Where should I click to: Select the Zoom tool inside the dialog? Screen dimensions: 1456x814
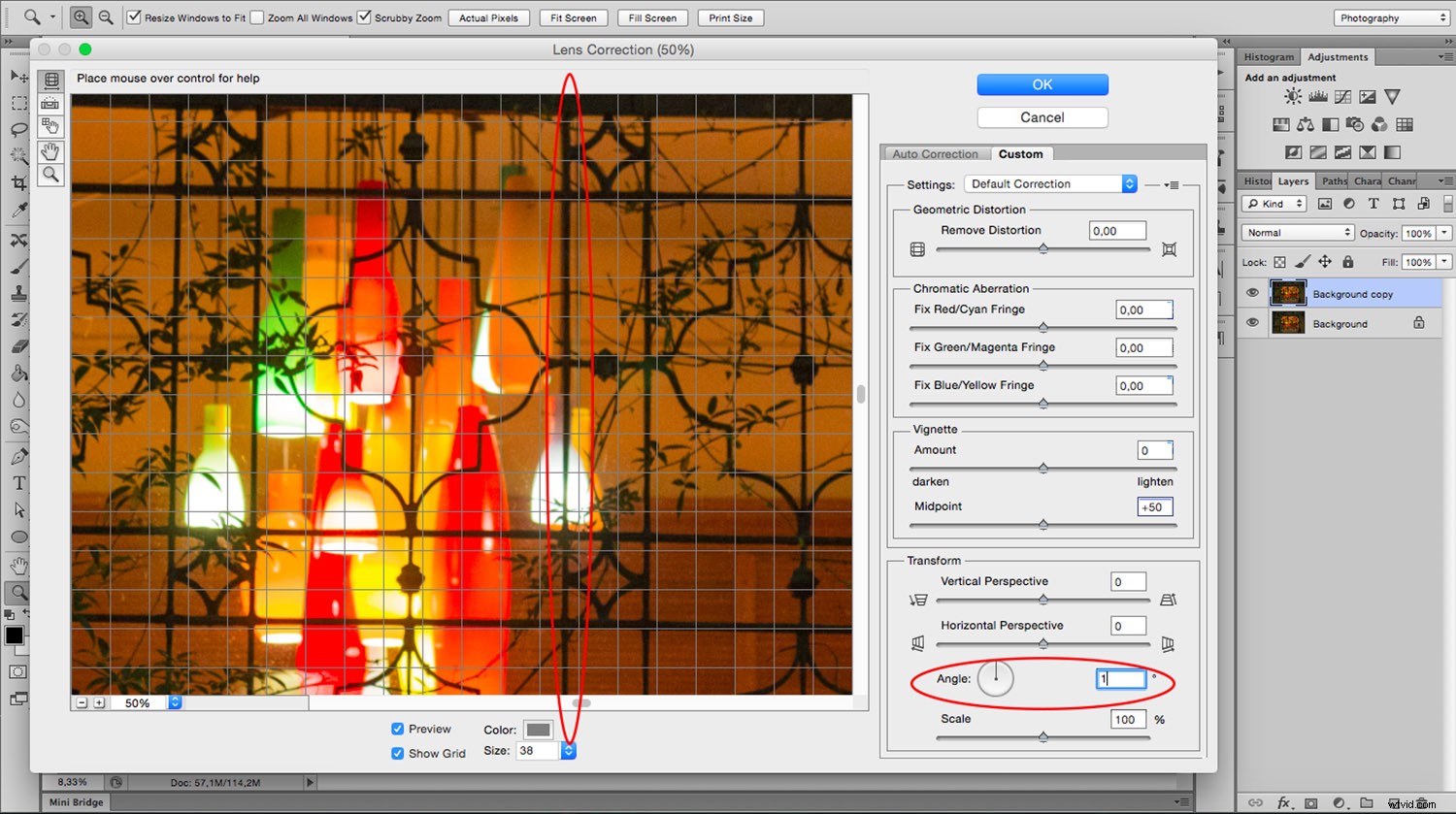click(x=51, y=175)
